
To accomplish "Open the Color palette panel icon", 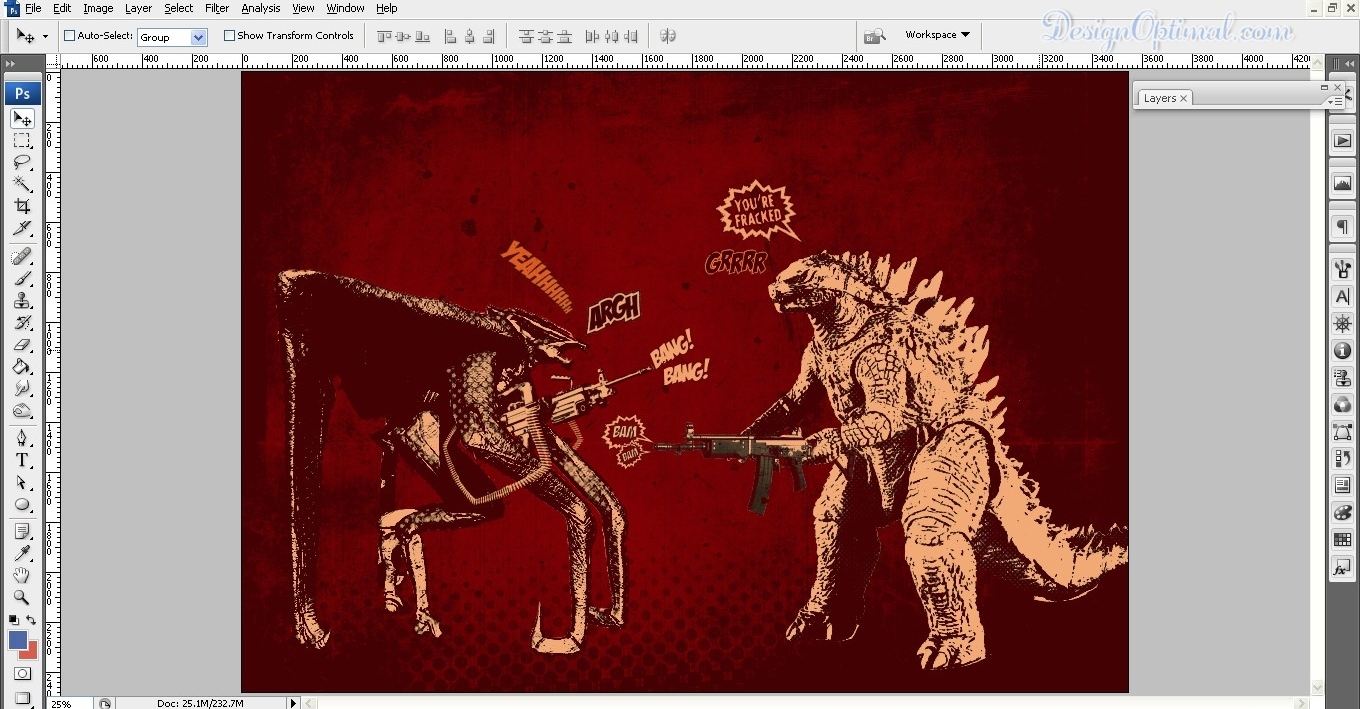I will (x=1342, y=513).
